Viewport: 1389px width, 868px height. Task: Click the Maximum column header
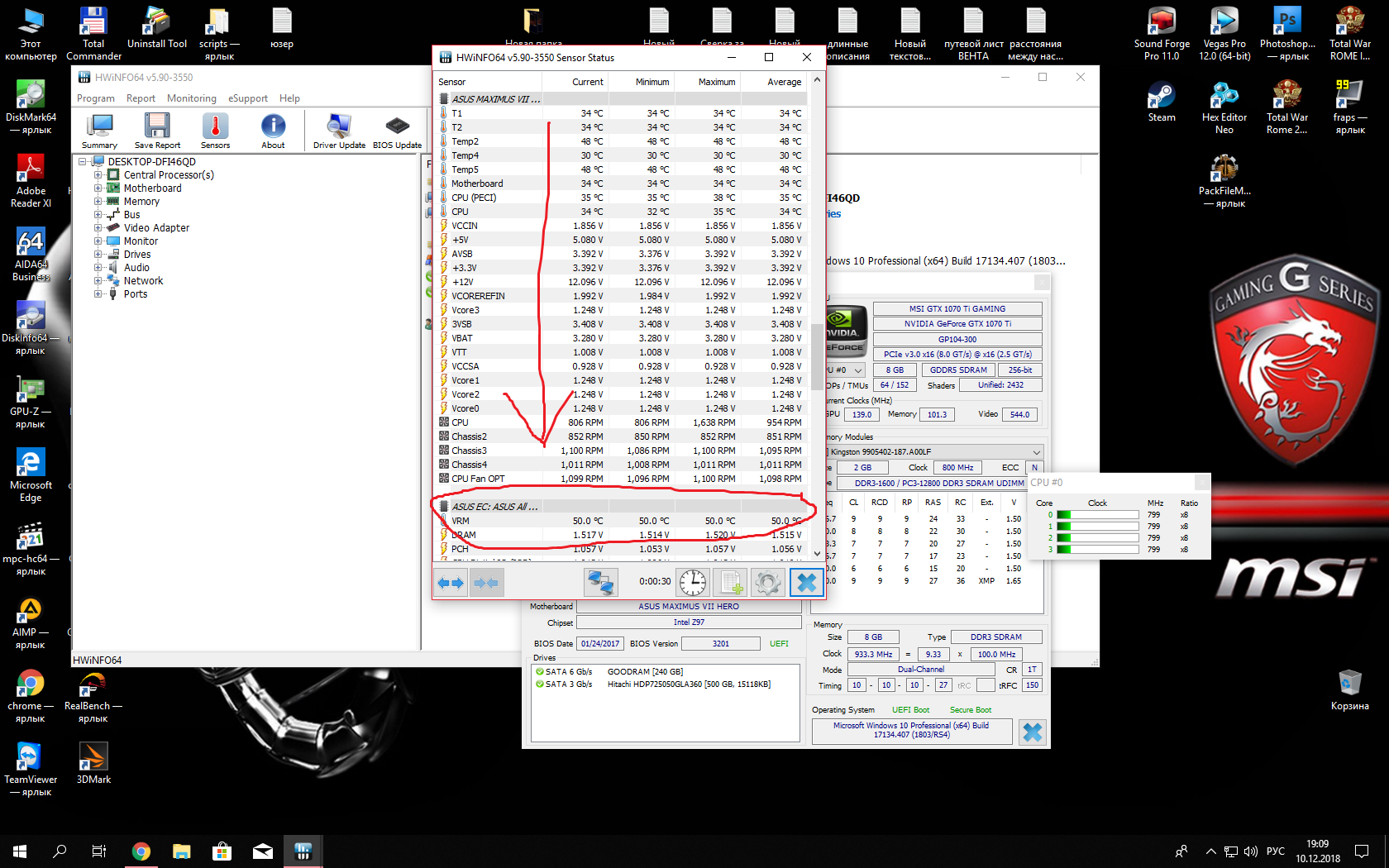tap(707, 82)
